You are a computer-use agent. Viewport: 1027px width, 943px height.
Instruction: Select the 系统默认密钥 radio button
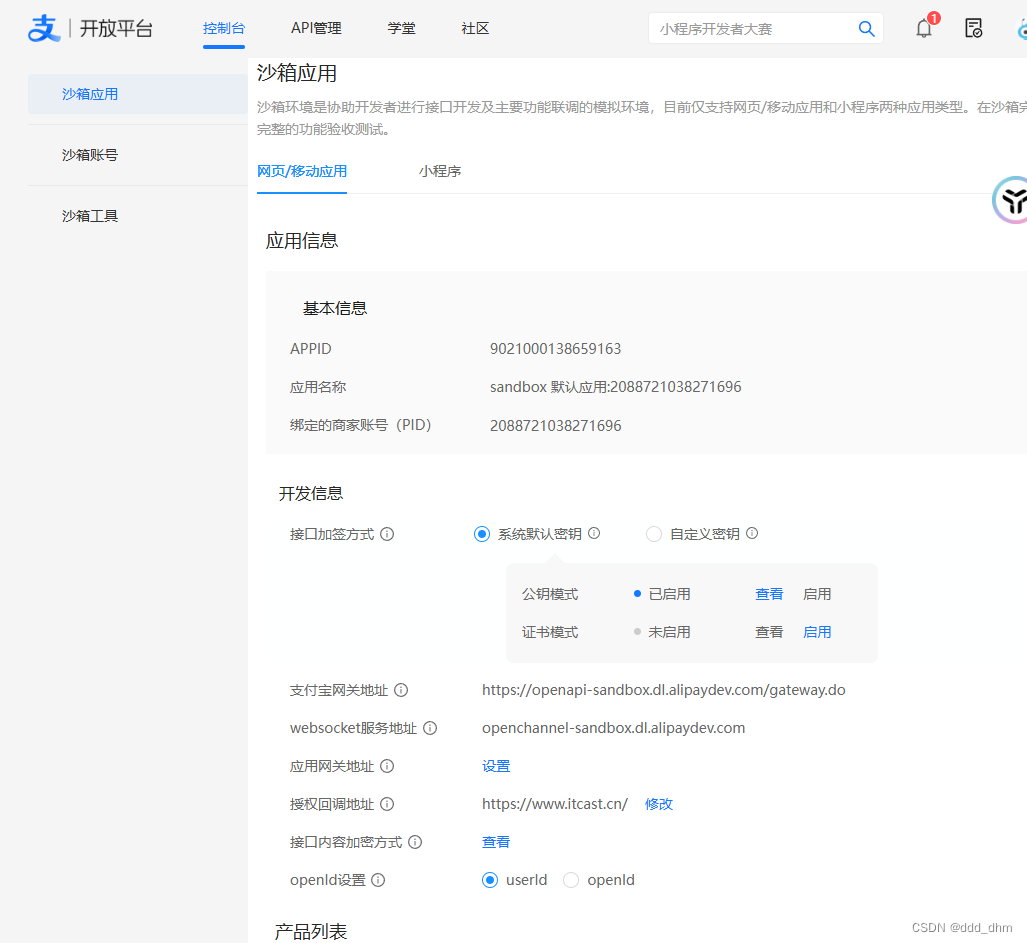(482, 534)
